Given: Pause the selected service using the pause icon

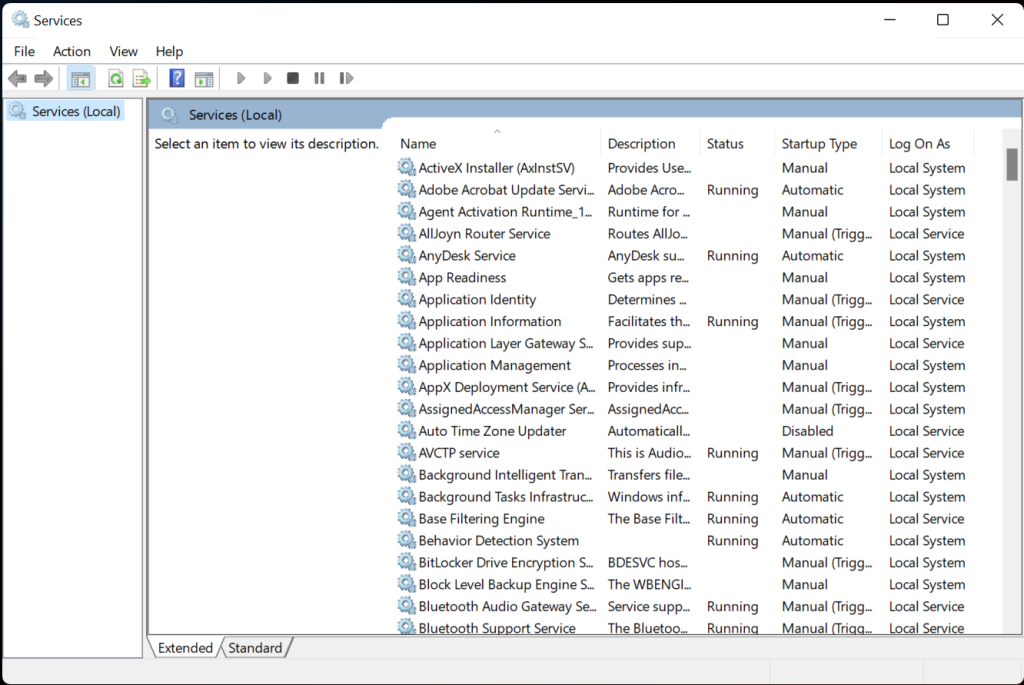Looking at the screenshot, I should click(x=318, y=78).
